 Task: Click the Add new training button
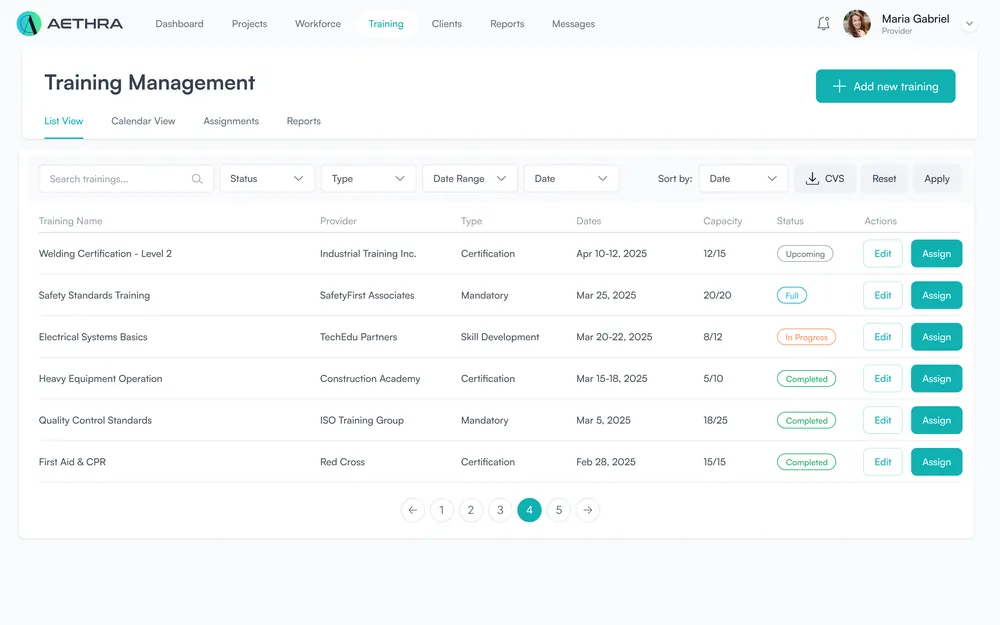[x=885, y=86]
